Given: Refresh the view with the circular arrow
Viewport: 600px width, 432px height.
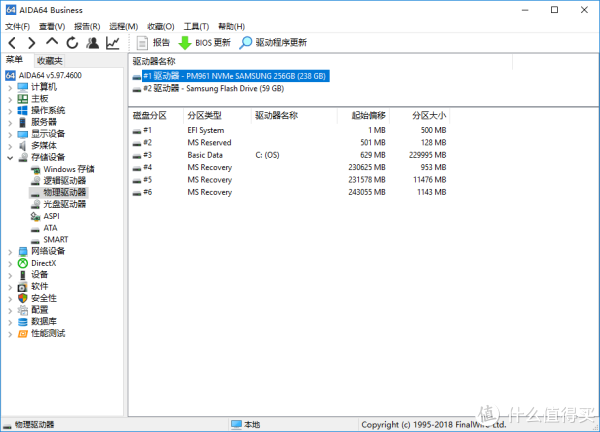Looking at the screenshot, I should pos(72,43).
